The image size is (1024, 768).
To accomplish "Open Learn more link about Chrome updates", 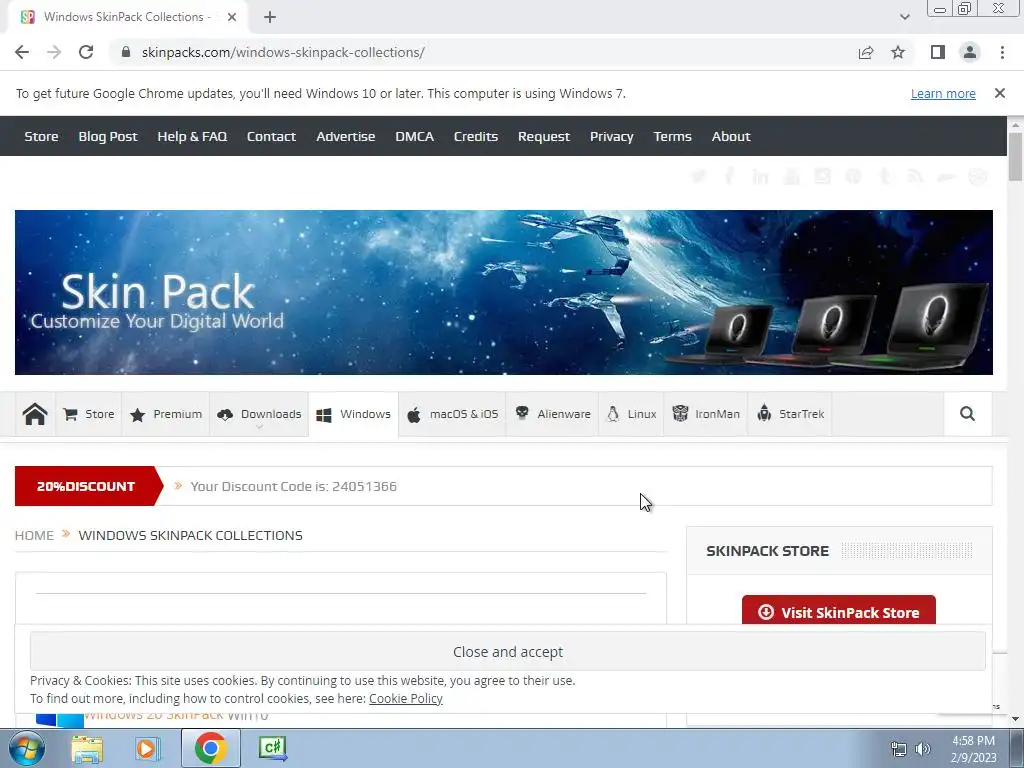I will pyautogui.click(x=943, y=93).
